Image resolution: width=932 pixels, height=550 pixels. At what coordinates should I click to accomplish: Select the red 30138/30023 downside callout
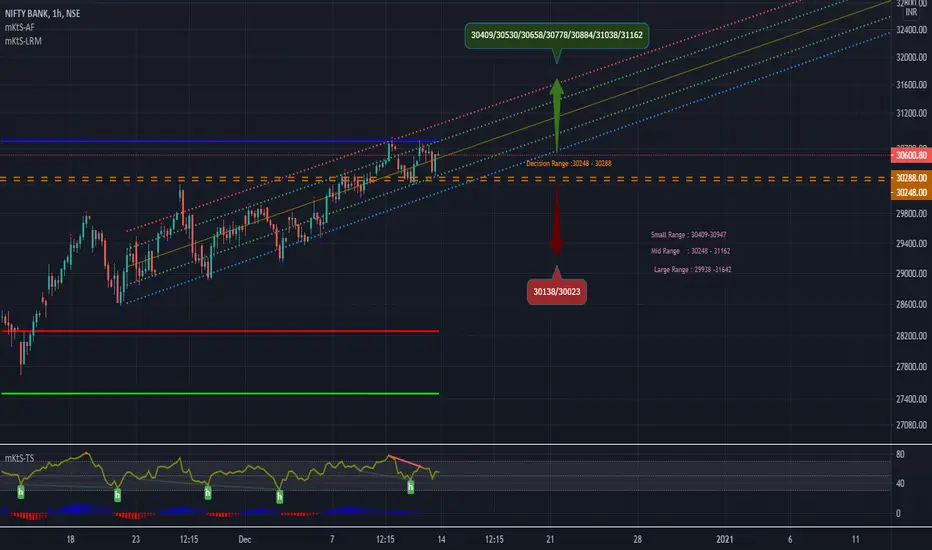click(556, 291)
